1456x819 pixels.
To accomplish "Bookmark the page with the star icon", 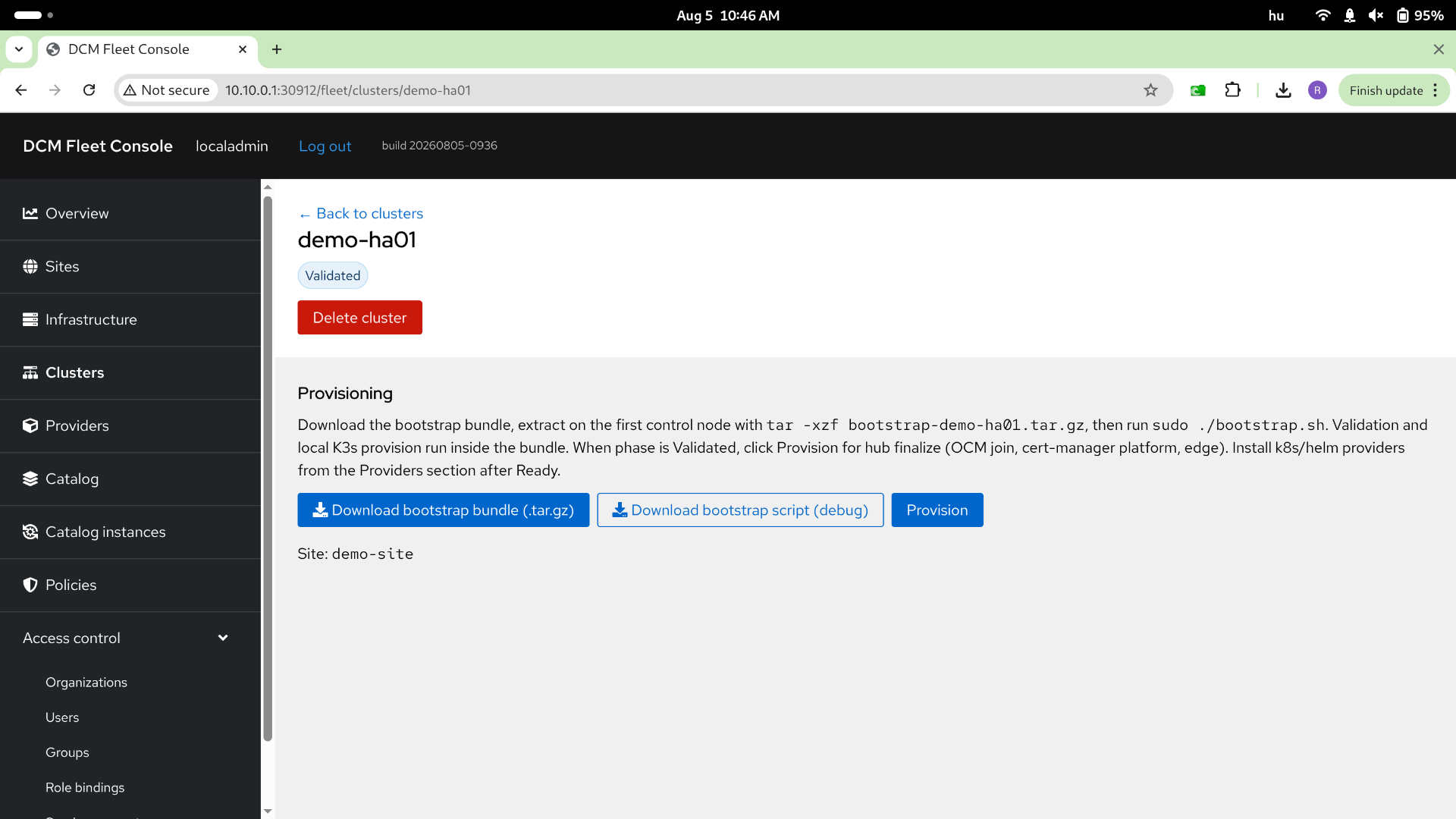I will coord(1150,90).
